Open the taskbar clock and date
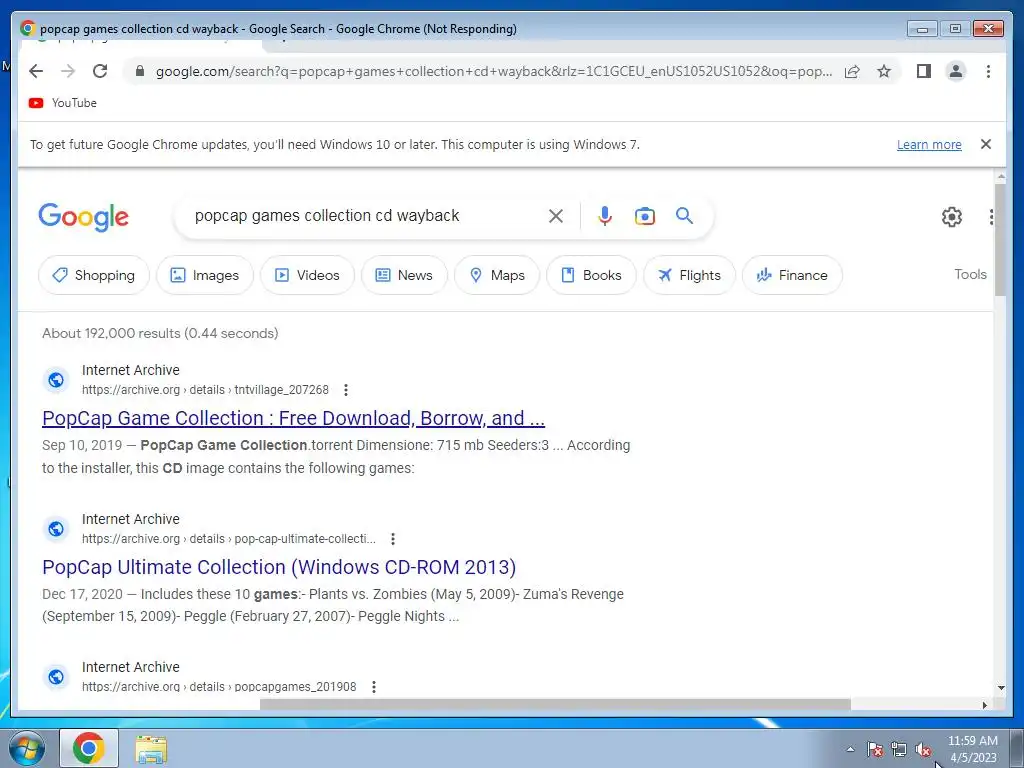 [972, 749]
